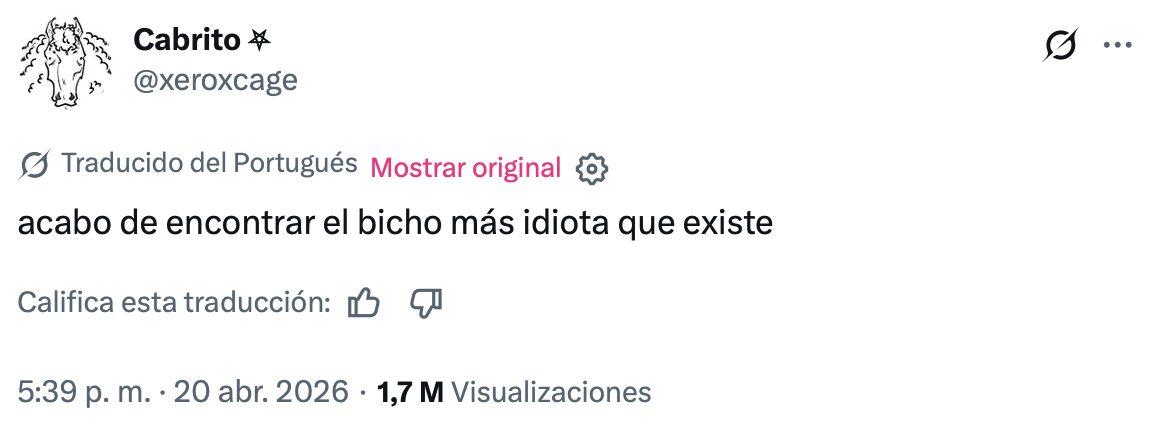1162x426 pixels.
Task: Click the Califica esta traducción label
Action: [x=174, y=302]
